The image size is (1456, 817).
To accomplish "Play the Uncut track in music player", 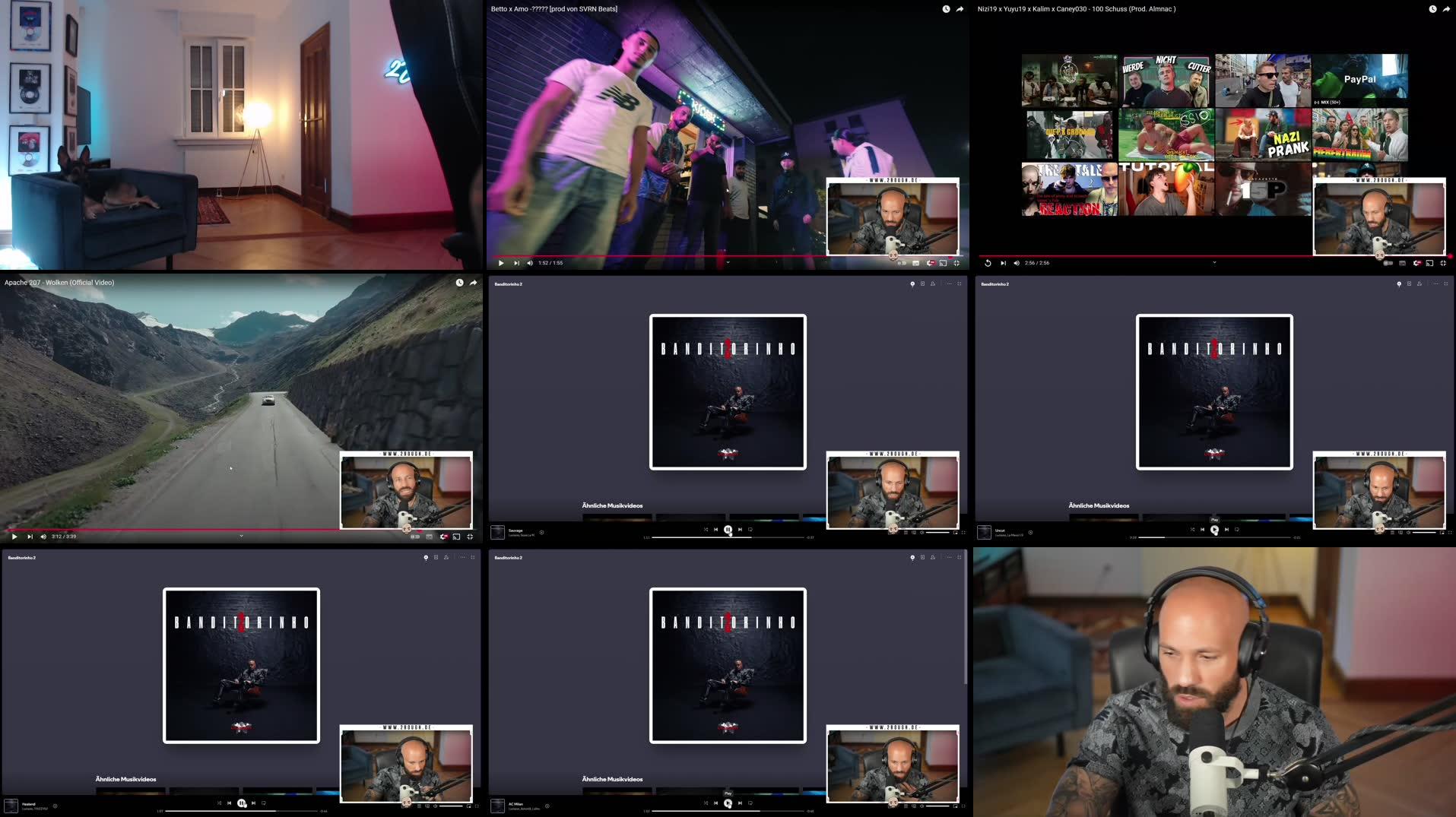I will [1214, 530].
